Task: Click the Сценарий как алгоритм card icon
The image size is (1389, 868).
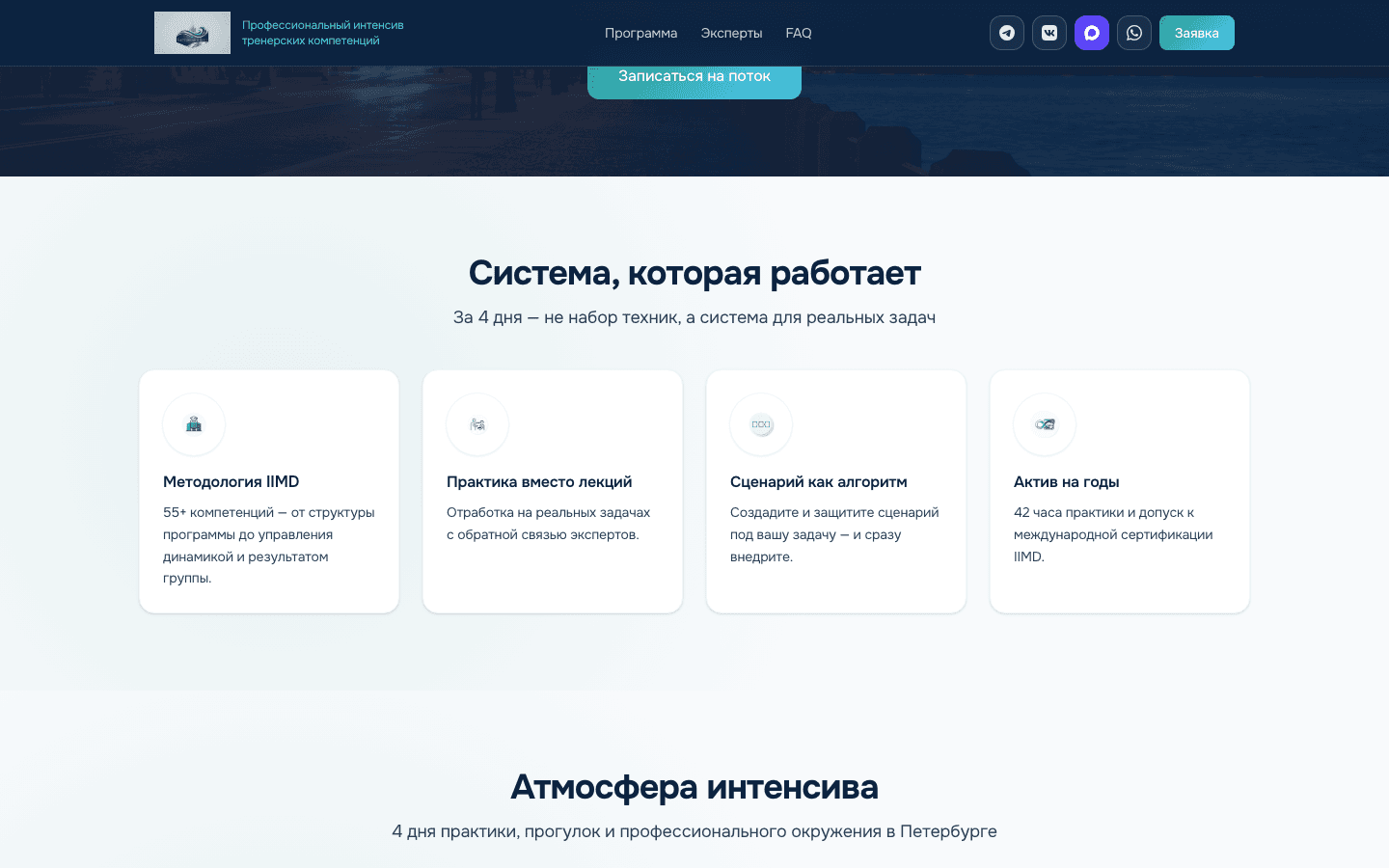Action: click(761, 424)
